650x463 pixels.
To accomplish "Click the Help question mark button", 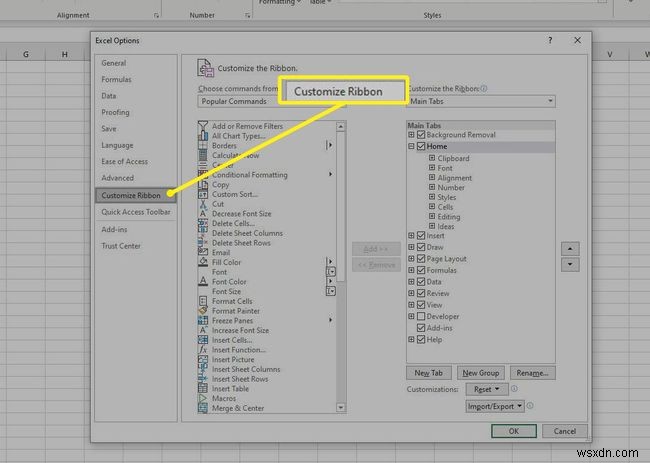I will (550, 40).
